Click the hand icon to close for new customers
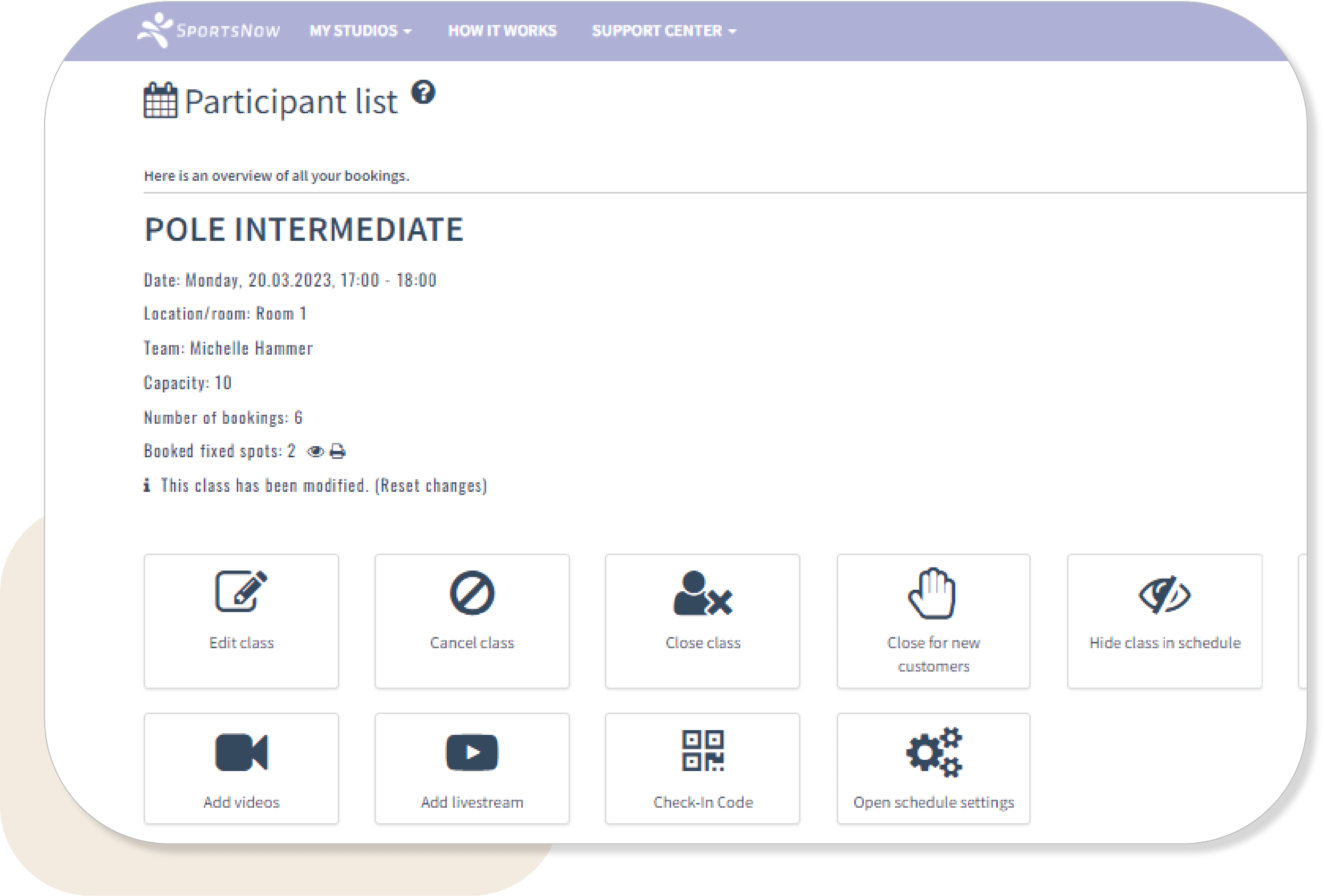Image resolution: width=1326 pixels, height=896 pixels. point(932,594)
